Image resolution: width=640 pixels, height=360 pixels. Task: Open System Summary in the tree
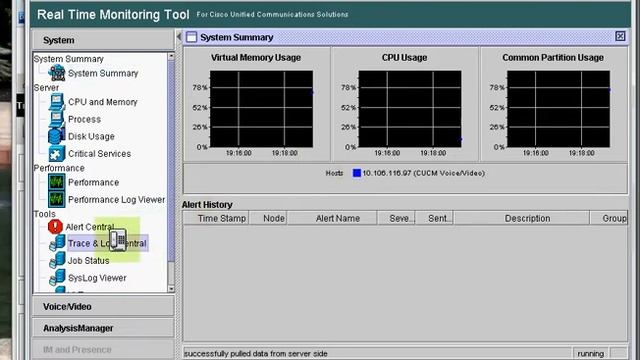click(103, 73)
